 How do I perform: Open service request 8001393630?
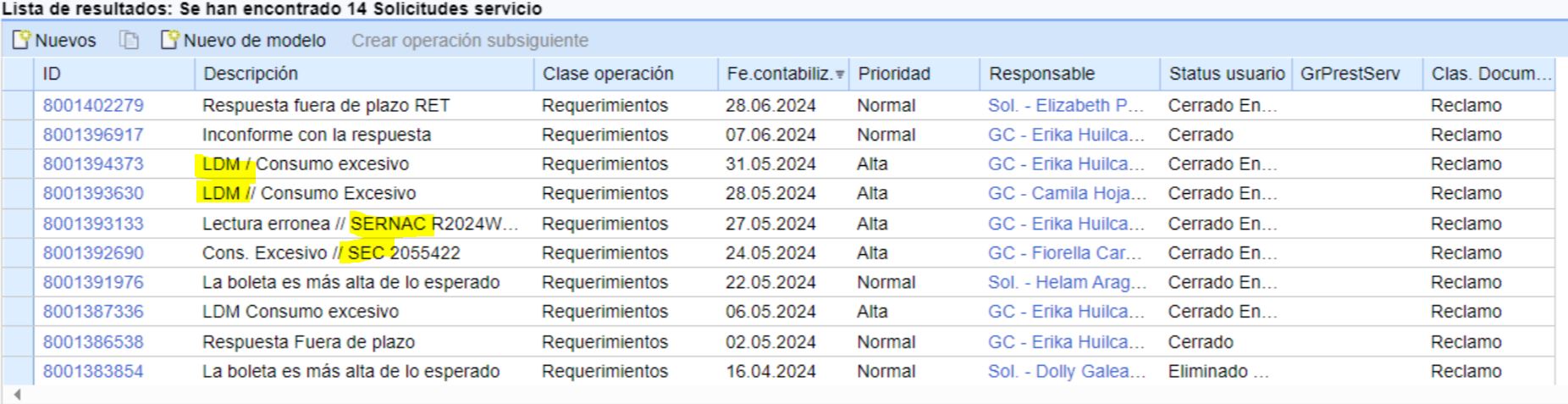[x=93, y=193]
